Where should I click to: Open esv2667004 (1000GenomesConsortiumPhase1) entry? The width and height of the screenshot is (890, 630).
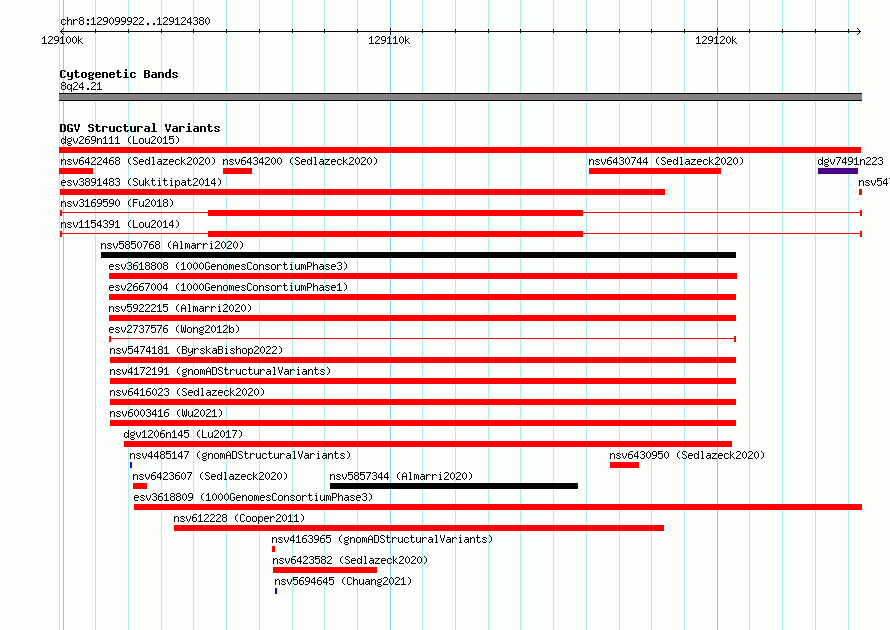422,297
